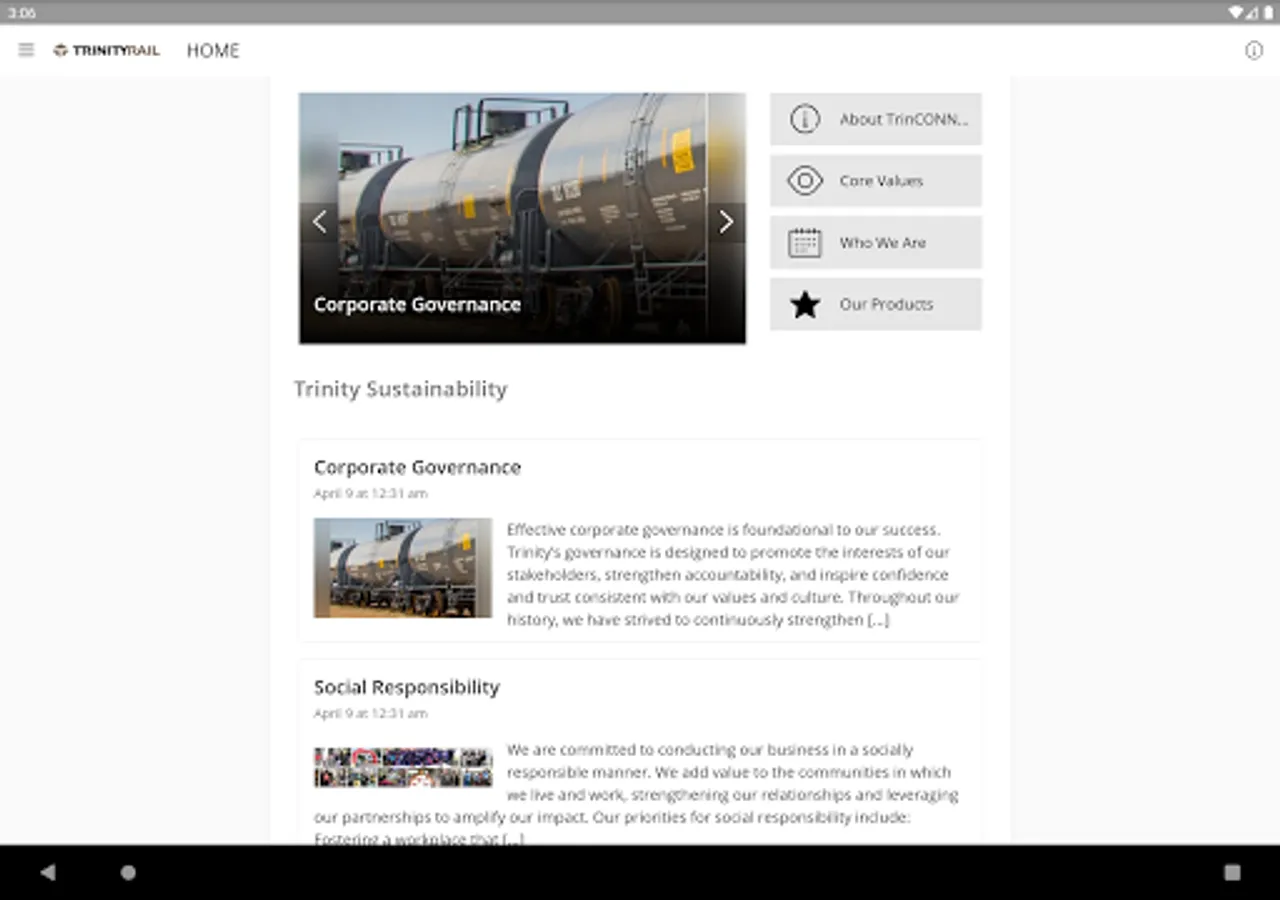The width and height of the screenshot is (1280, 900).
Task: Open the Social Responsibility article title
Action: coord(407,687)
